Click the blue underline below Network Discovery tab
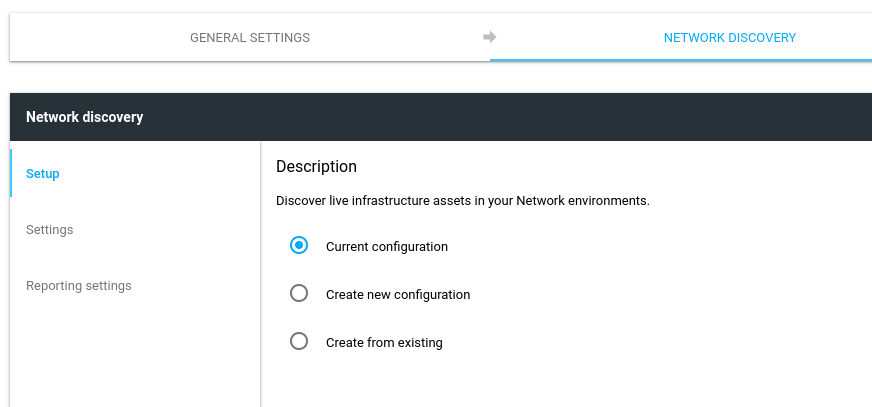The image size is (872, 407). point(680,59)
